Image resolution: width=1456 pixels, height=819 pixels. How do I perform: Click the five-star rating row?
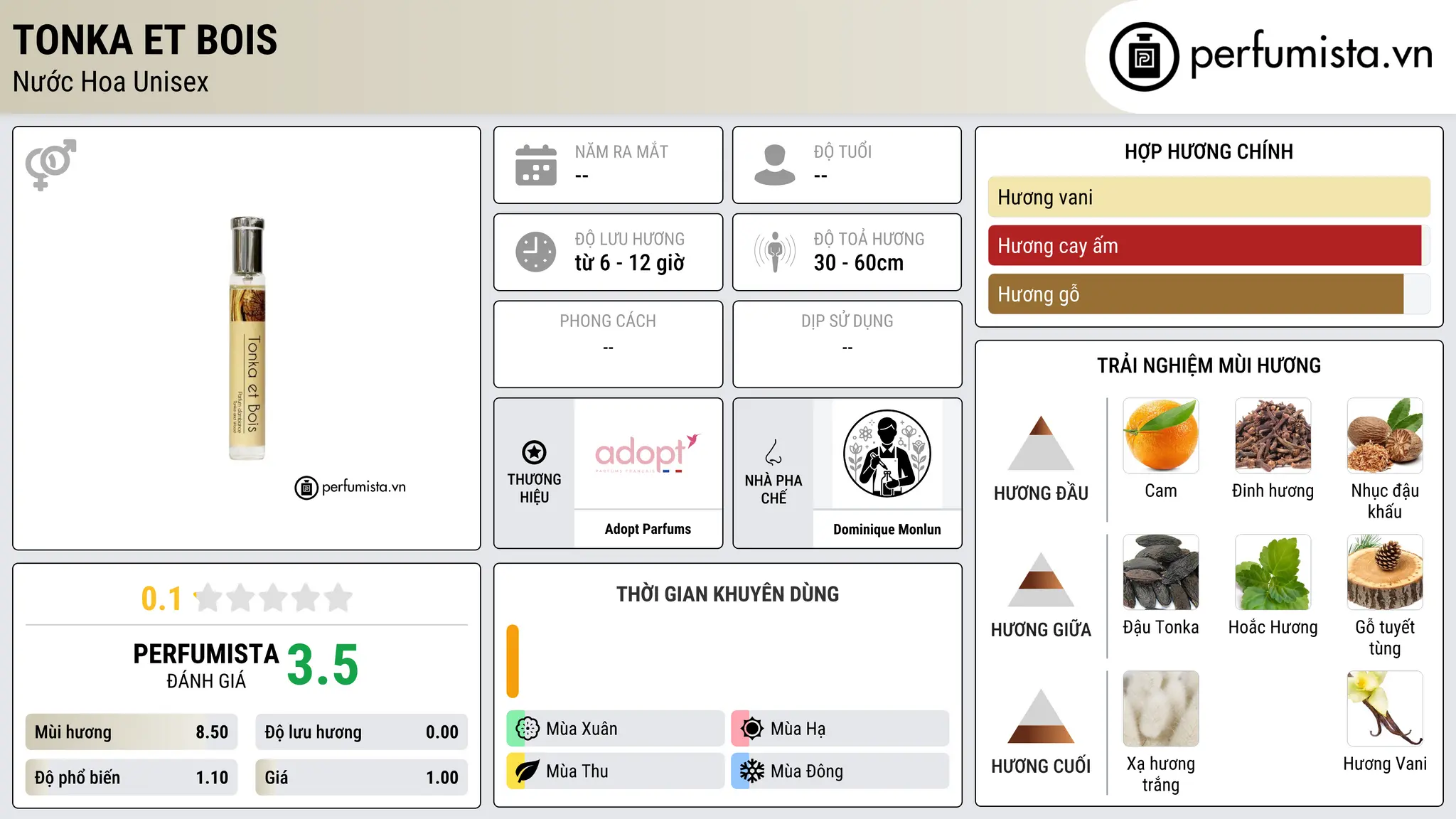point(273,598)
